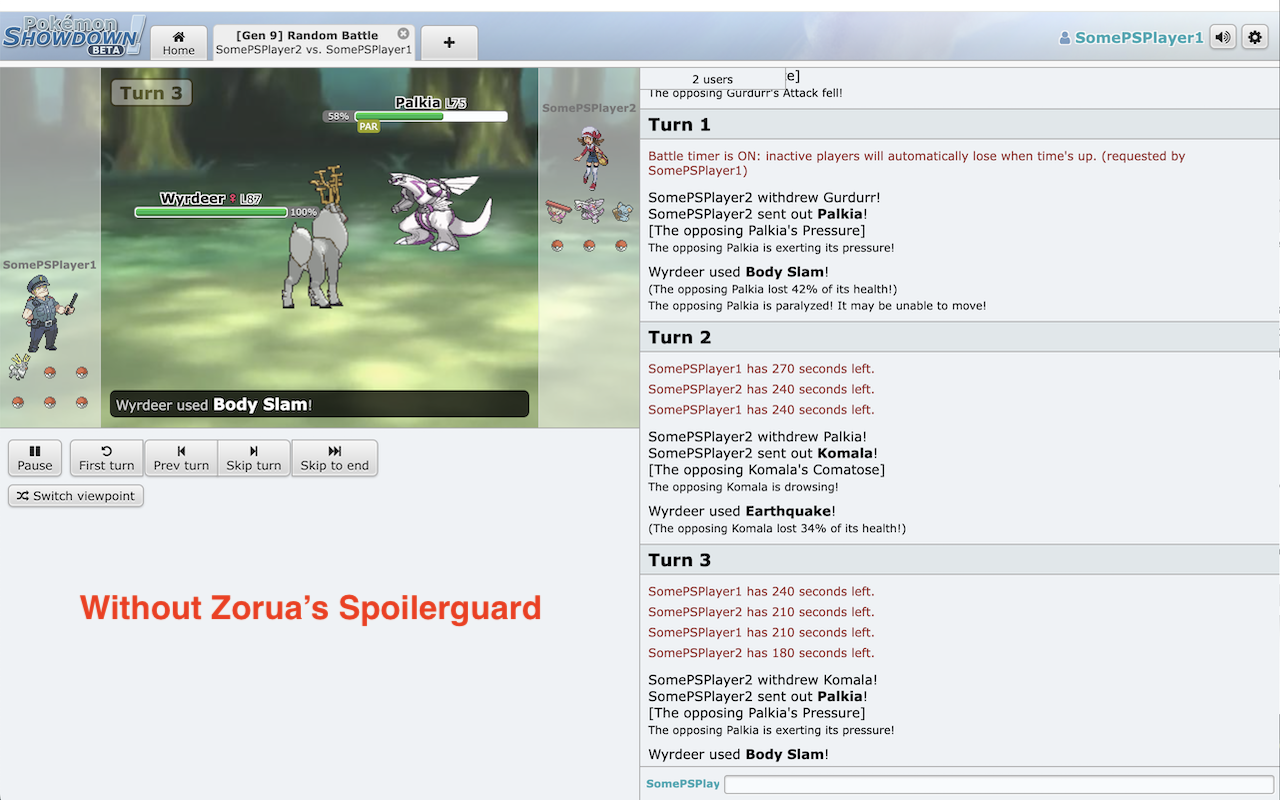The image size is (1280, 800).
Task: Click 'SomePSPlayer2 has 180 seconds left.' line
Action: click(x=761, y=653)
